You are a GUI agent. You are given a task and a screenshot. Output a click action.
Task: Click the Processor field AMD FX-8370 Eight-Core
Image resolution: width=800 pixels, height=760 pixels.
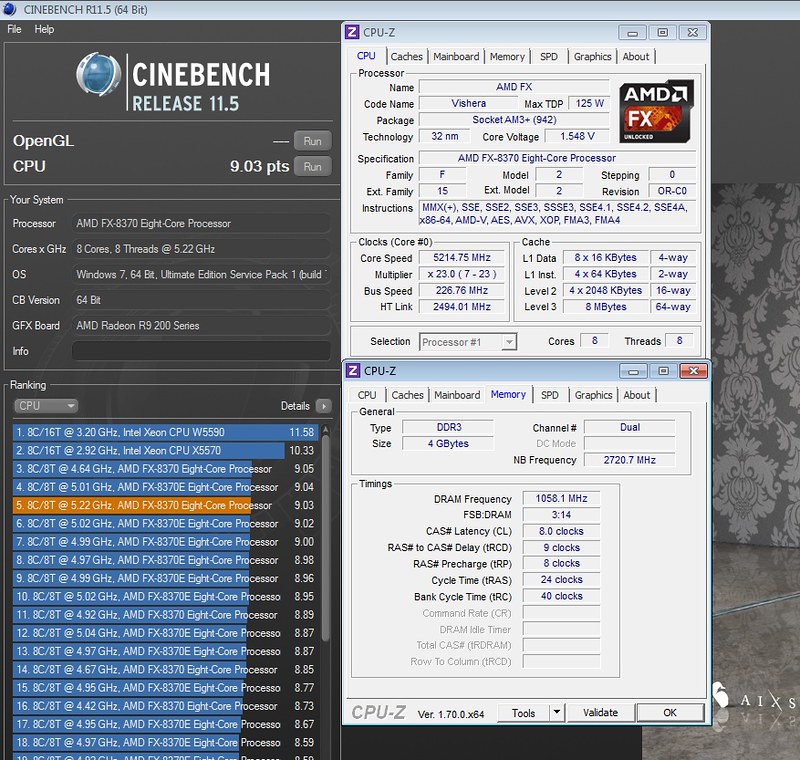[201, 224]
